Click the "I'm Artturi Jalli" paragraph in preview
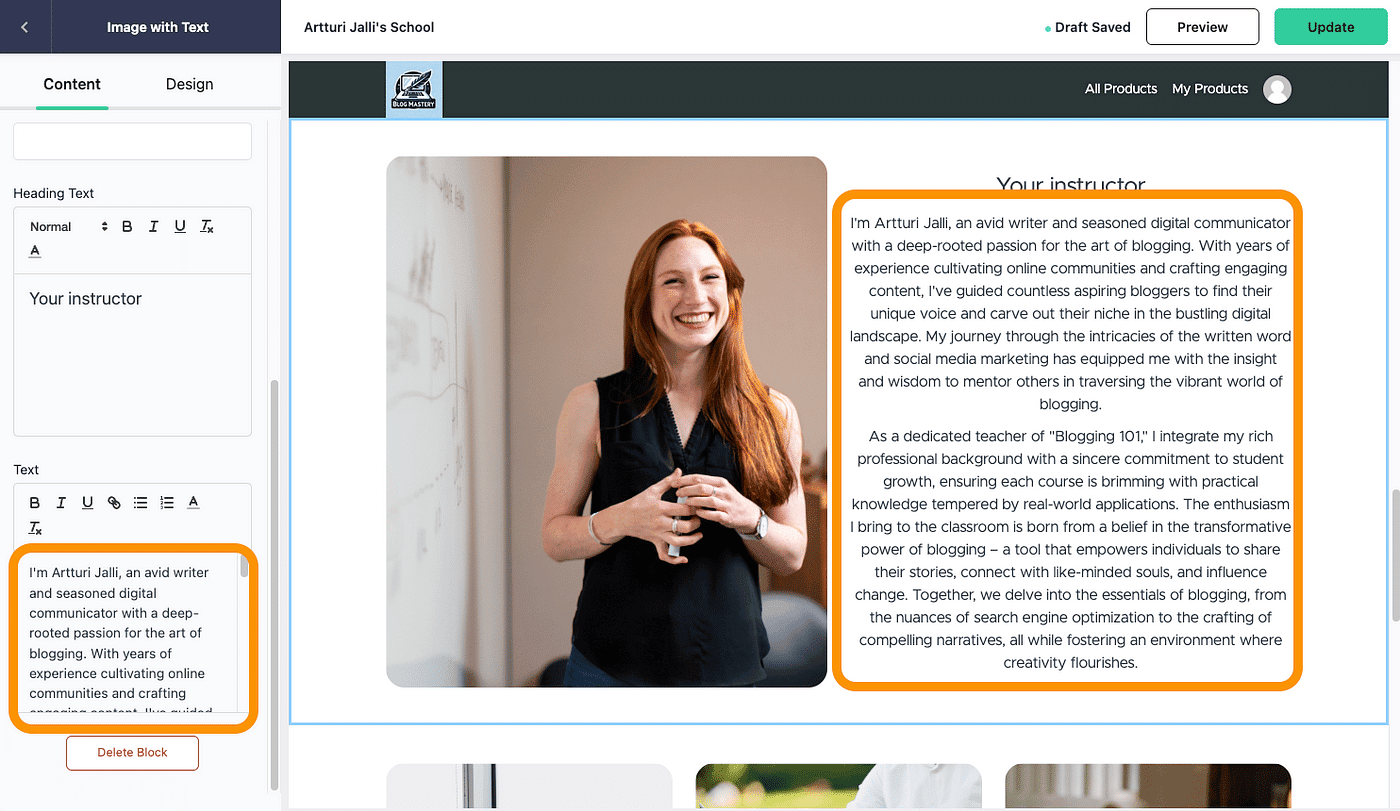Viewport: 1400px width, 811px height. pos(1070,313)
